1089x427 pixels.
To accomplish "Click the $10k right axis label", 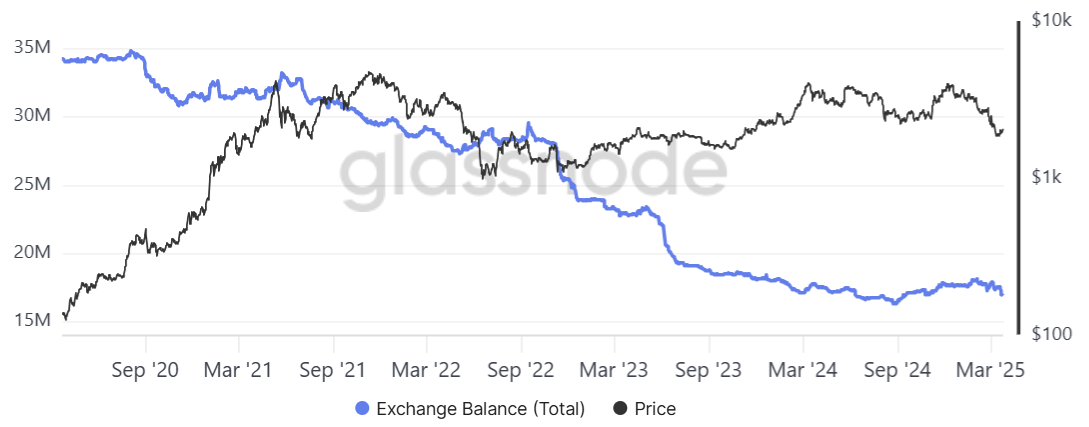I will [1051, 20].
